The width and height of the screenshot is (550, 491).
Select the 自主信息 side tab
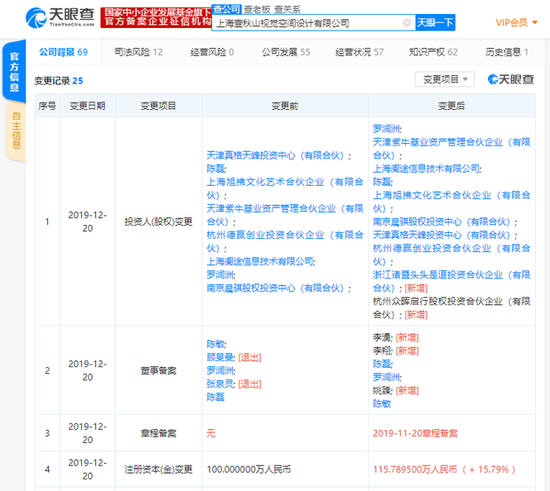coord(16,130)
